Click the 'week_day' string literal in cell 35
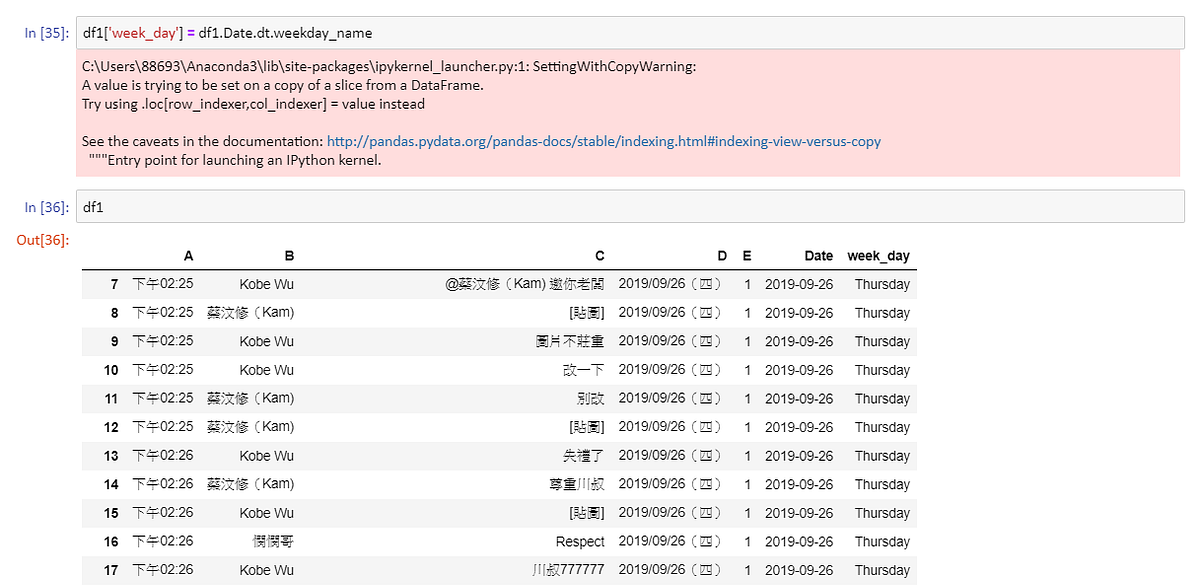The width and height of the screenshot is (1200, 588). (121, 33)
